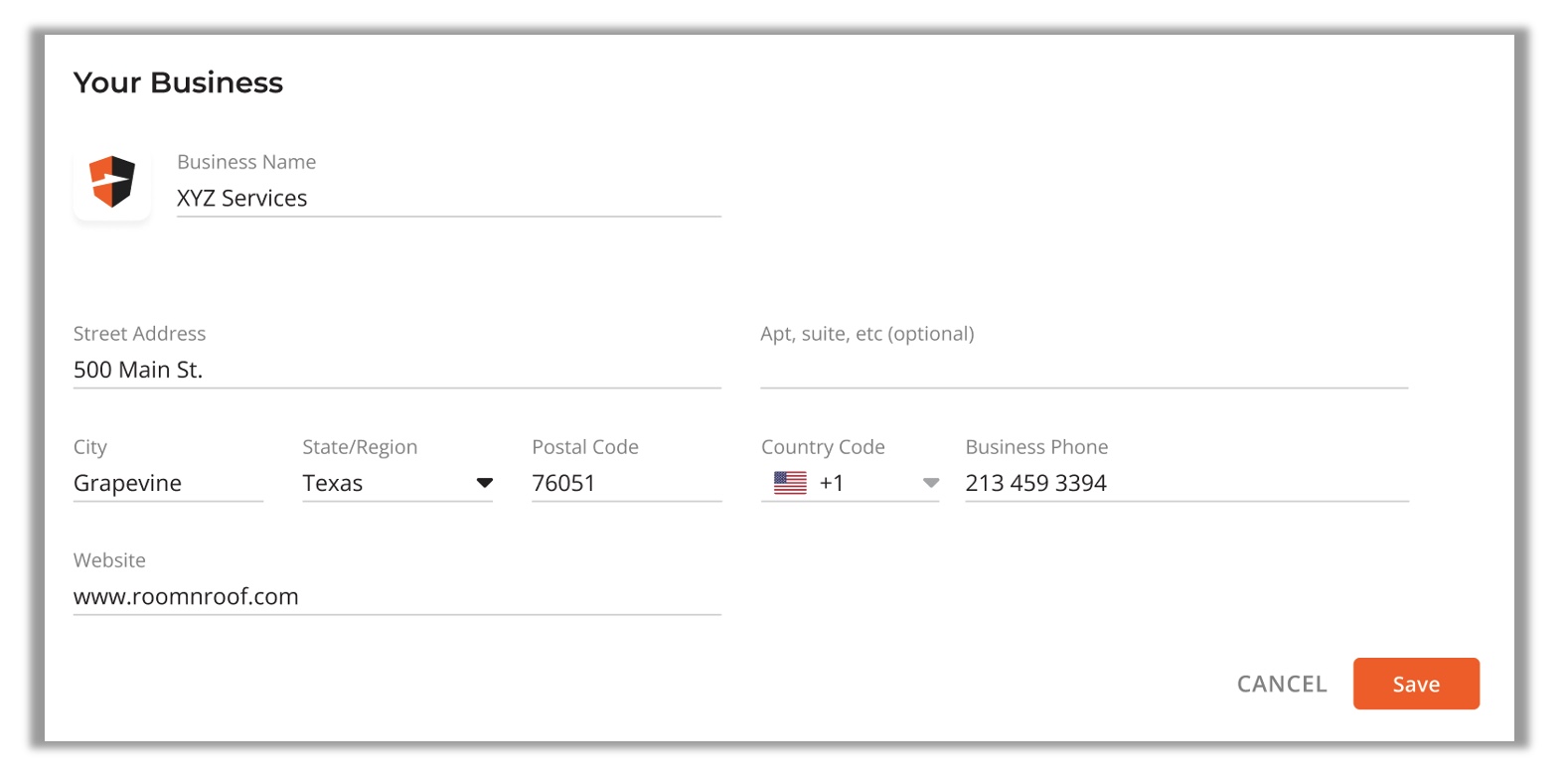Screen dimensions: 1568x777
Task: Focus the Apt, suite, etc field
Action: click(1084, 370)
